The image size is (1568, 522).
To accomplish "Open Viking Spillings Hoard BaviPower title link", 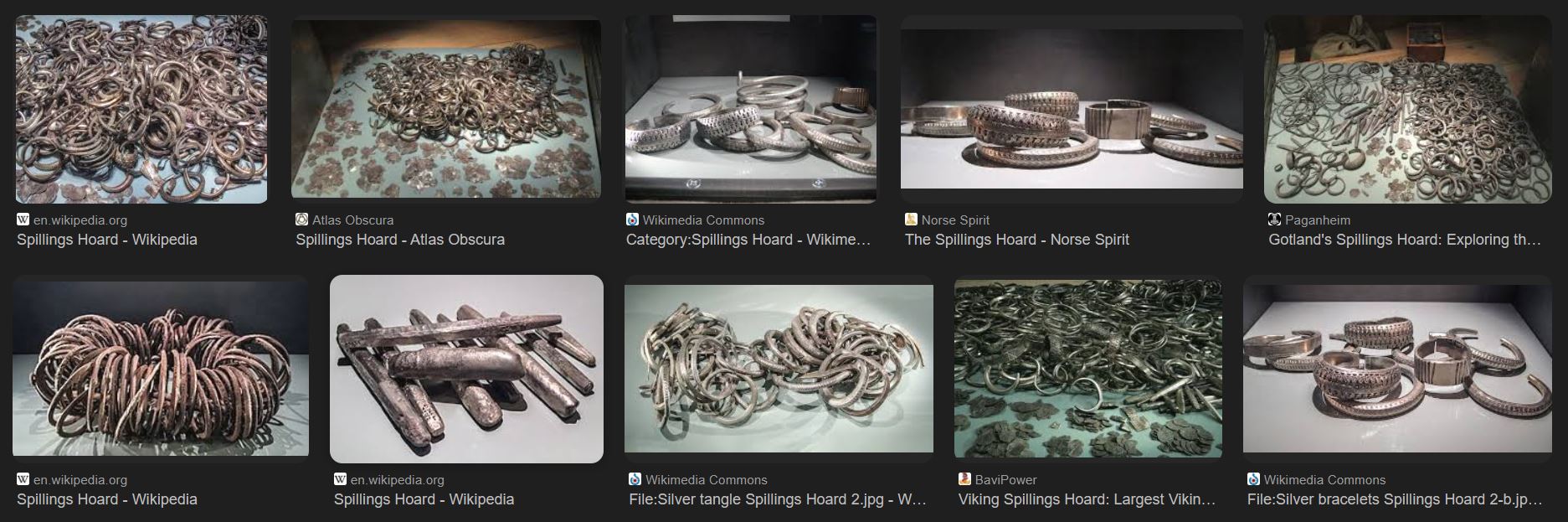I will (x=1087, y=499).
